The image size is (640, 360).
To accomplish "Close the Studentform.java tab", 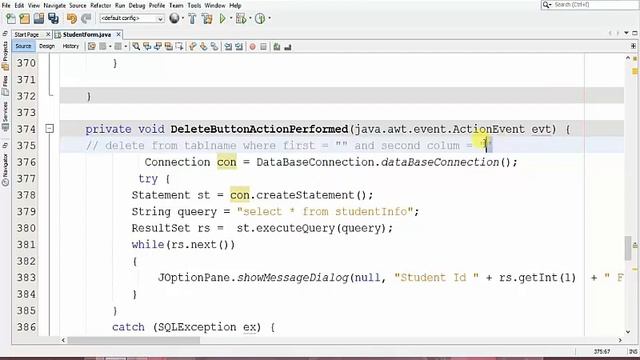I will (118, 35).
